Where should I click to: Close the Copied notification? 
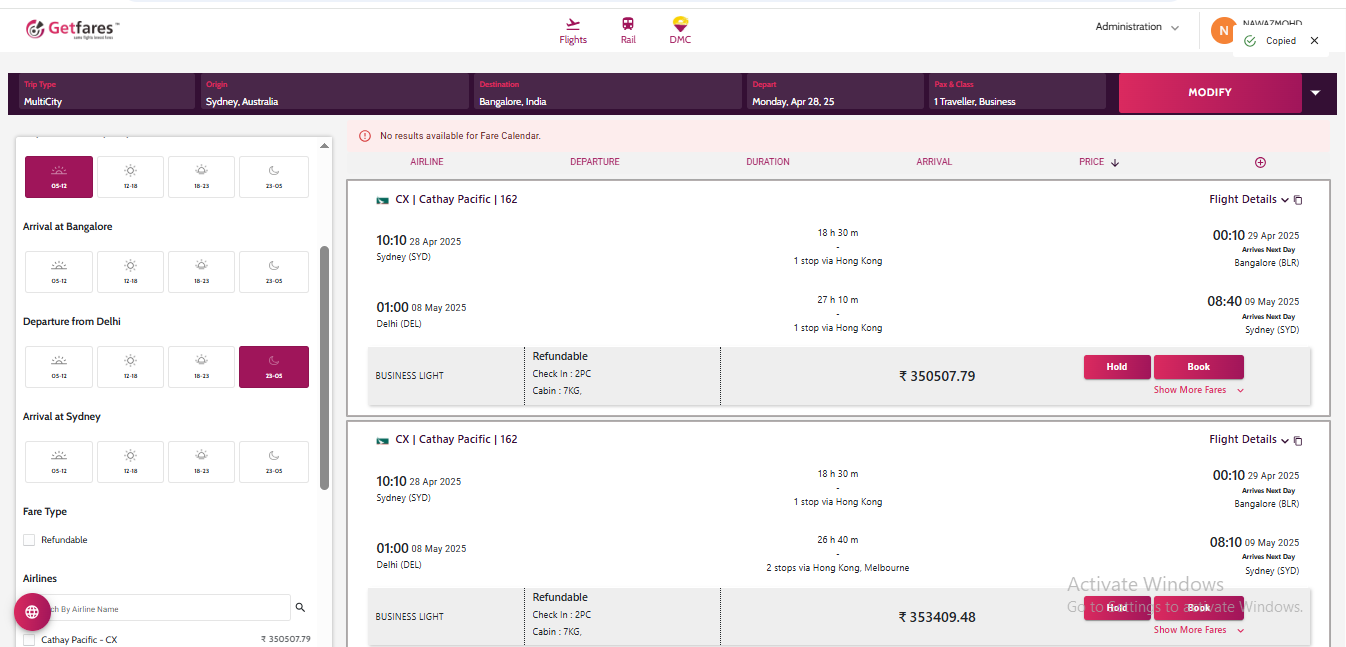pos(1314,41)
